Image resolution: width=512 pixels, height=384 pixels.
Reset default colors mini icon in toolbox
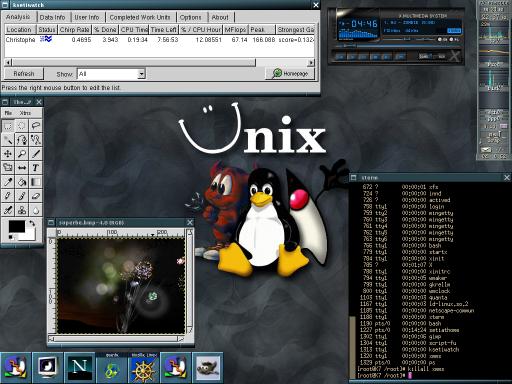tap(11, 237)
